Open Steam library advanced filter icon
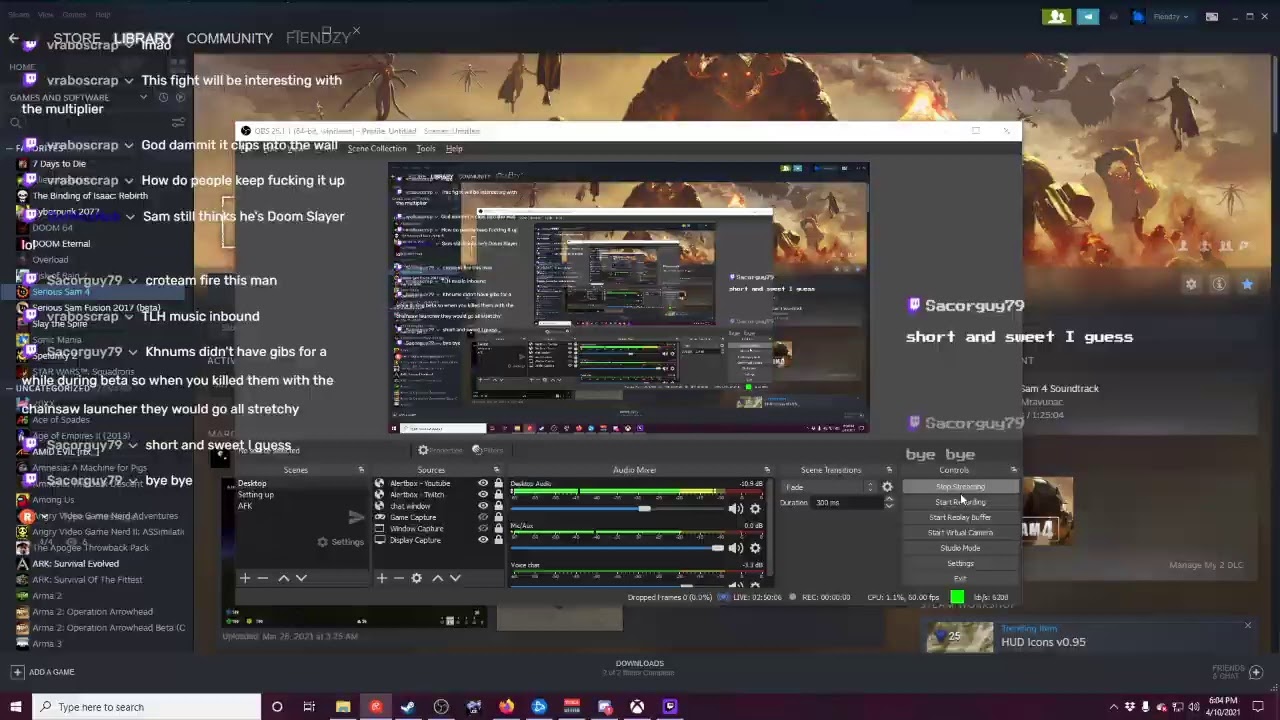The image size is (1280, 720). 178,123
